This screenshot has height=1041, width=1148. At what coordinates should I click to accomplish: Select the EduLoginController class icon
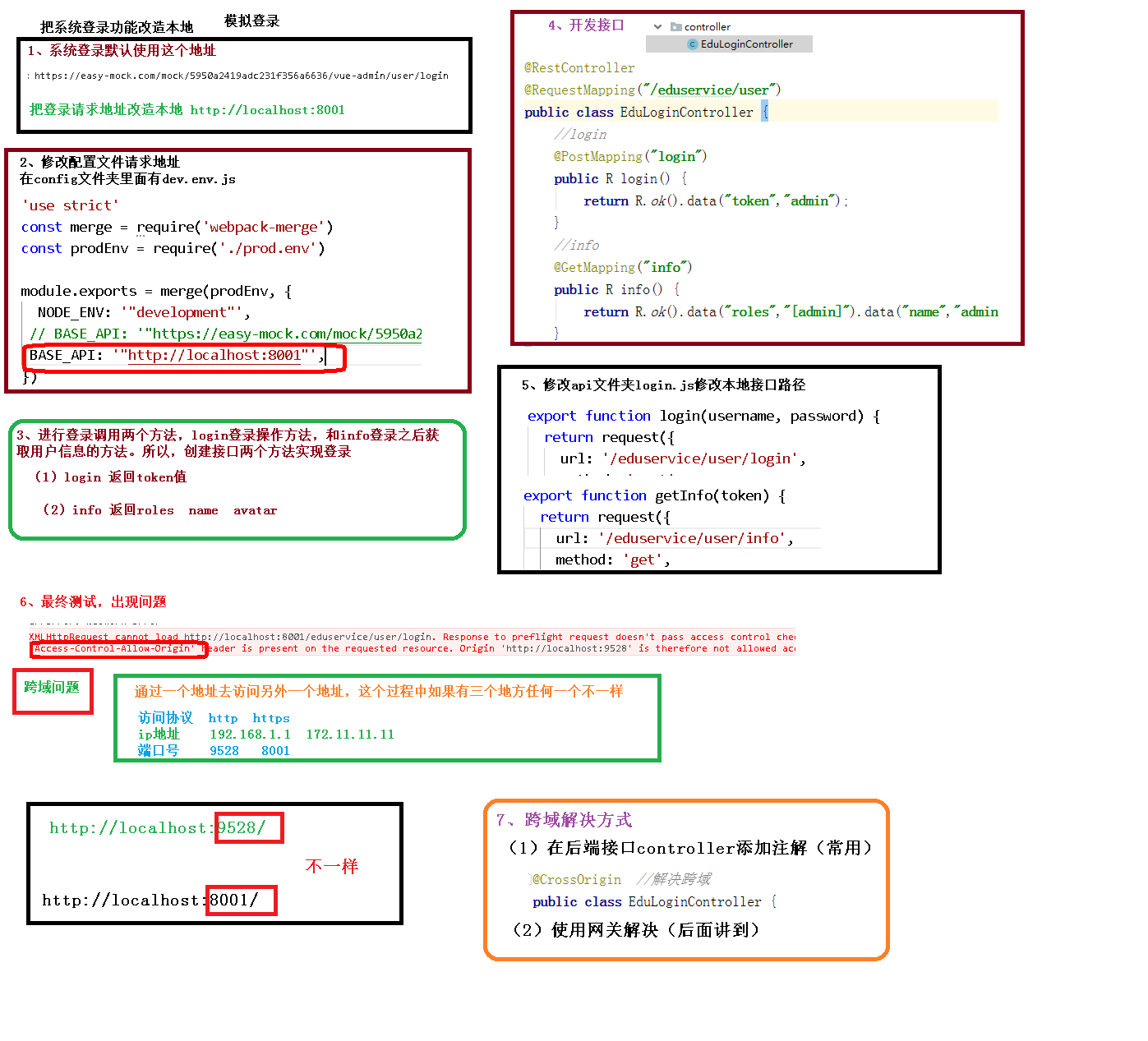pos(693,44)
